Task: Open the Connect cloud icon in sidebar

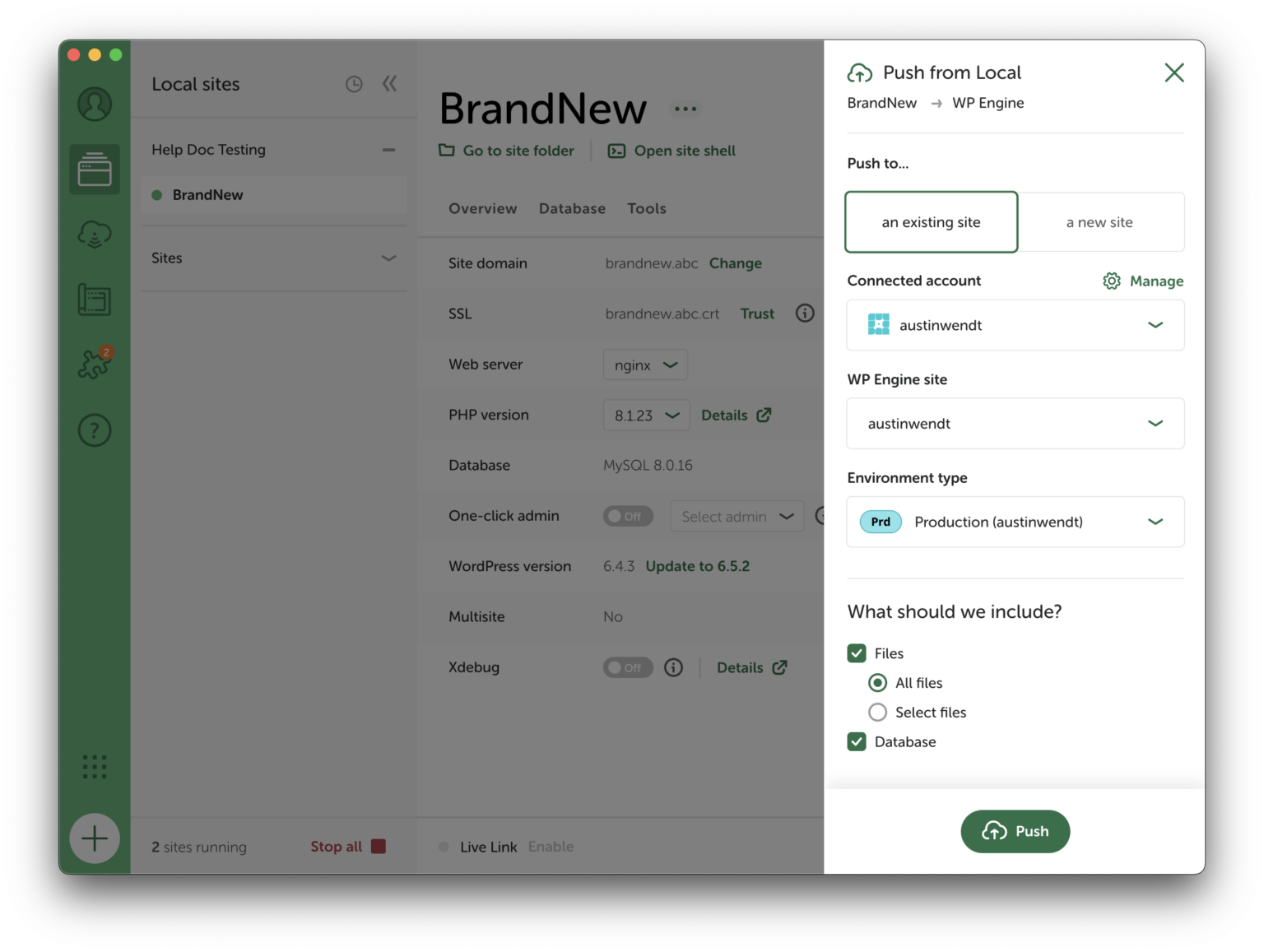Action: pos(95,235)
